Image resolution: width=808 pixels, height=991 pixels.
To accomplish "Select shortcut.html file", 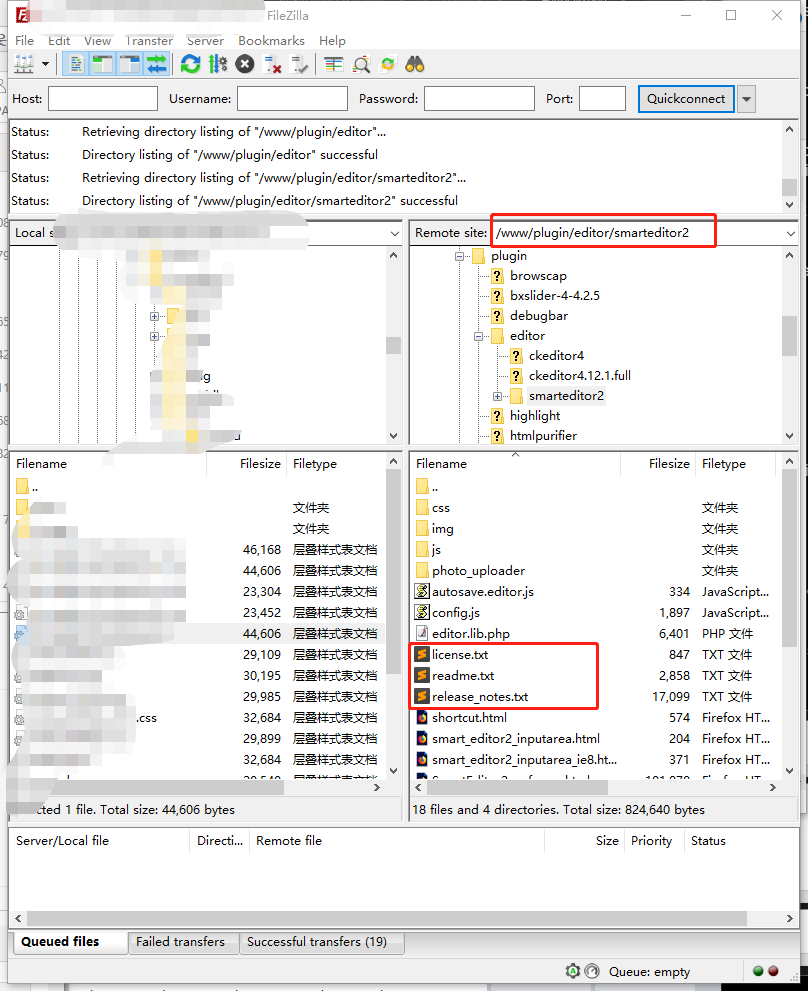I will pyautogui.click(x=469, y=717).
